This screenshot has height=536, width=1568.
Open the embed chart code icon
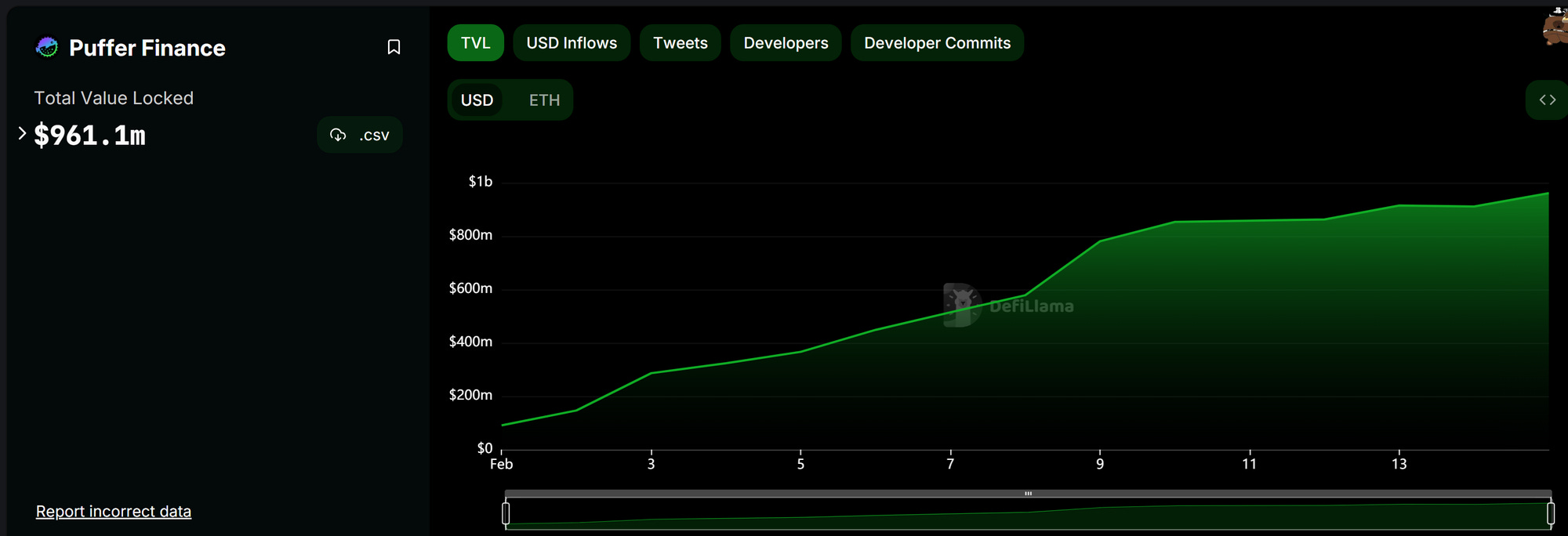pos(1547,100)
